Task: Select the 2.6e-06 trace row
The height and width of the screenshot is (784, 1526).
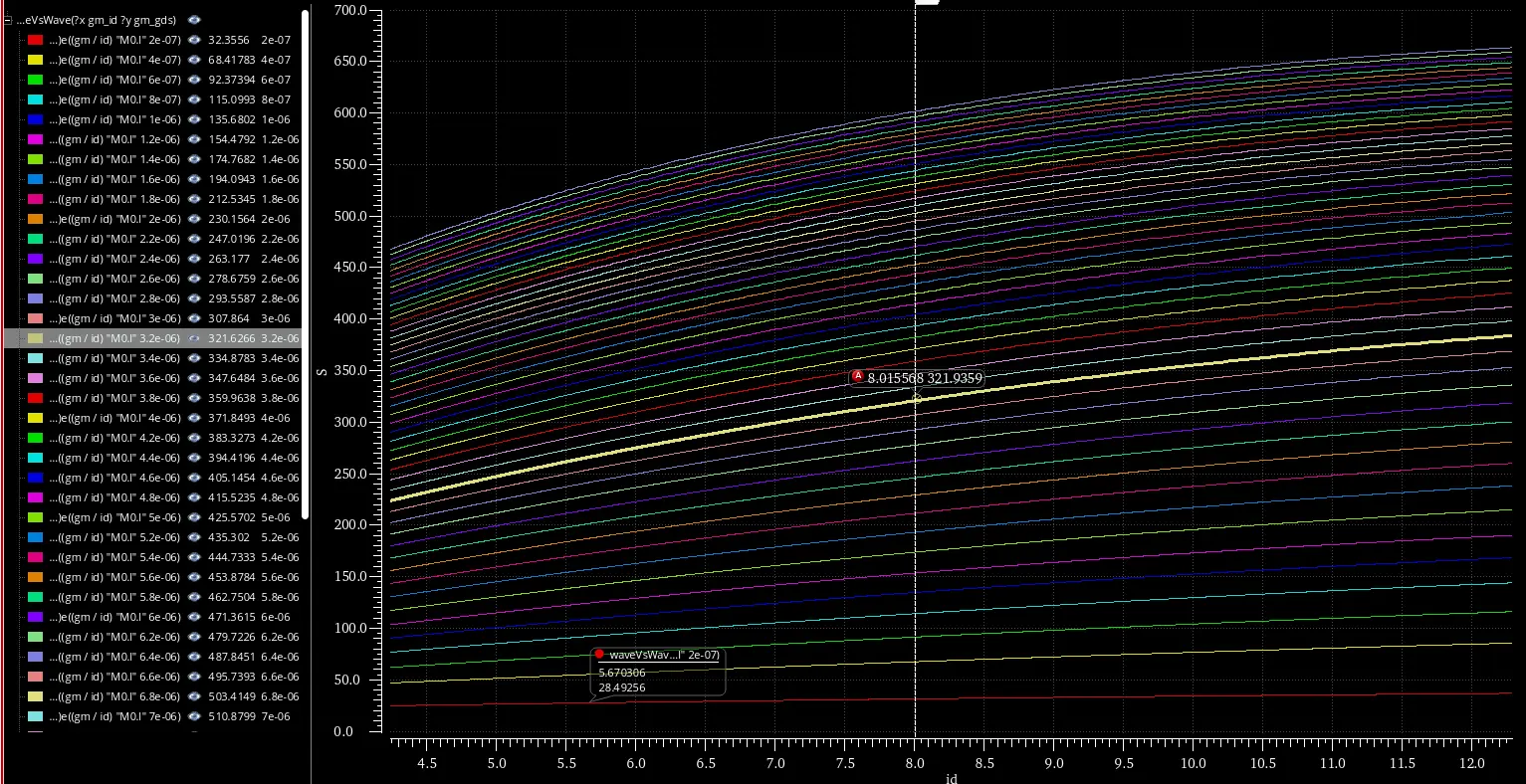Action: 151,279
